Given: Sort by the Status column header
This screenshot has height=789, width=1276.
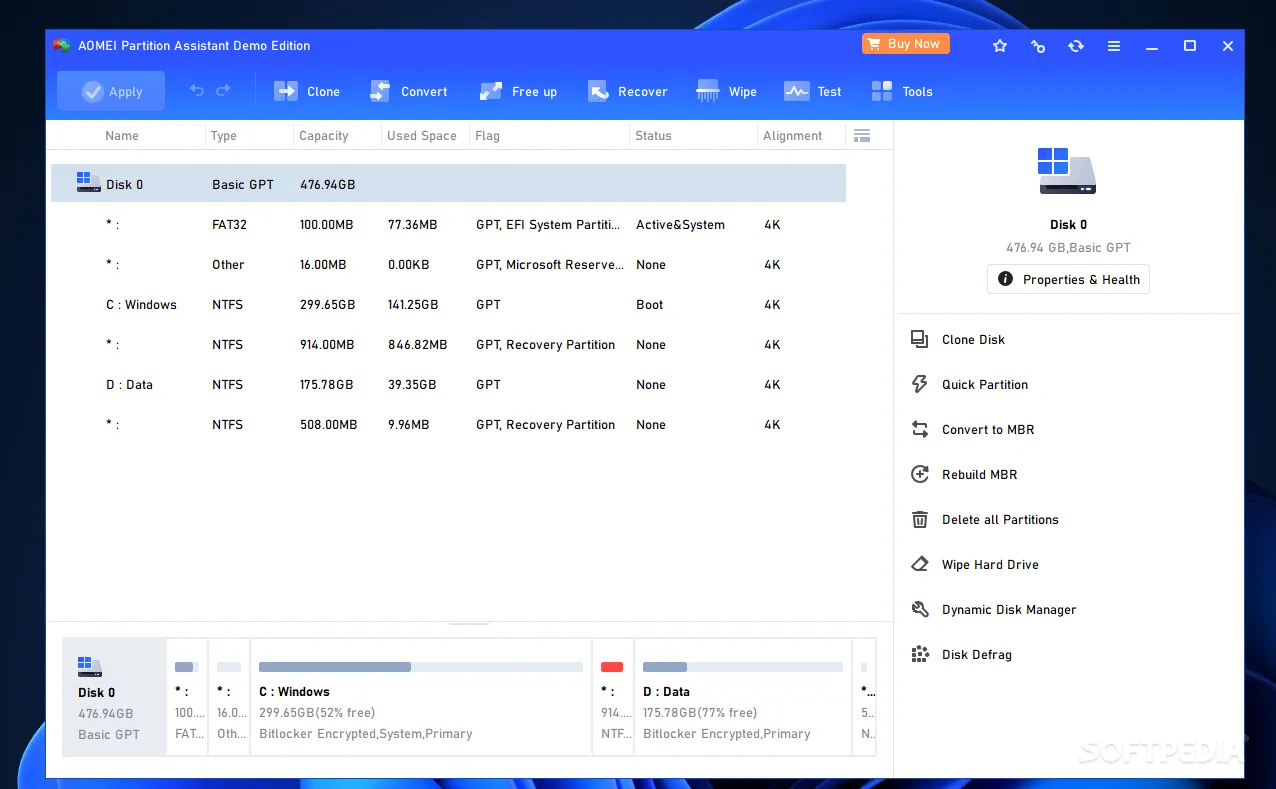Looking at the screenshot, I should 653,136.
